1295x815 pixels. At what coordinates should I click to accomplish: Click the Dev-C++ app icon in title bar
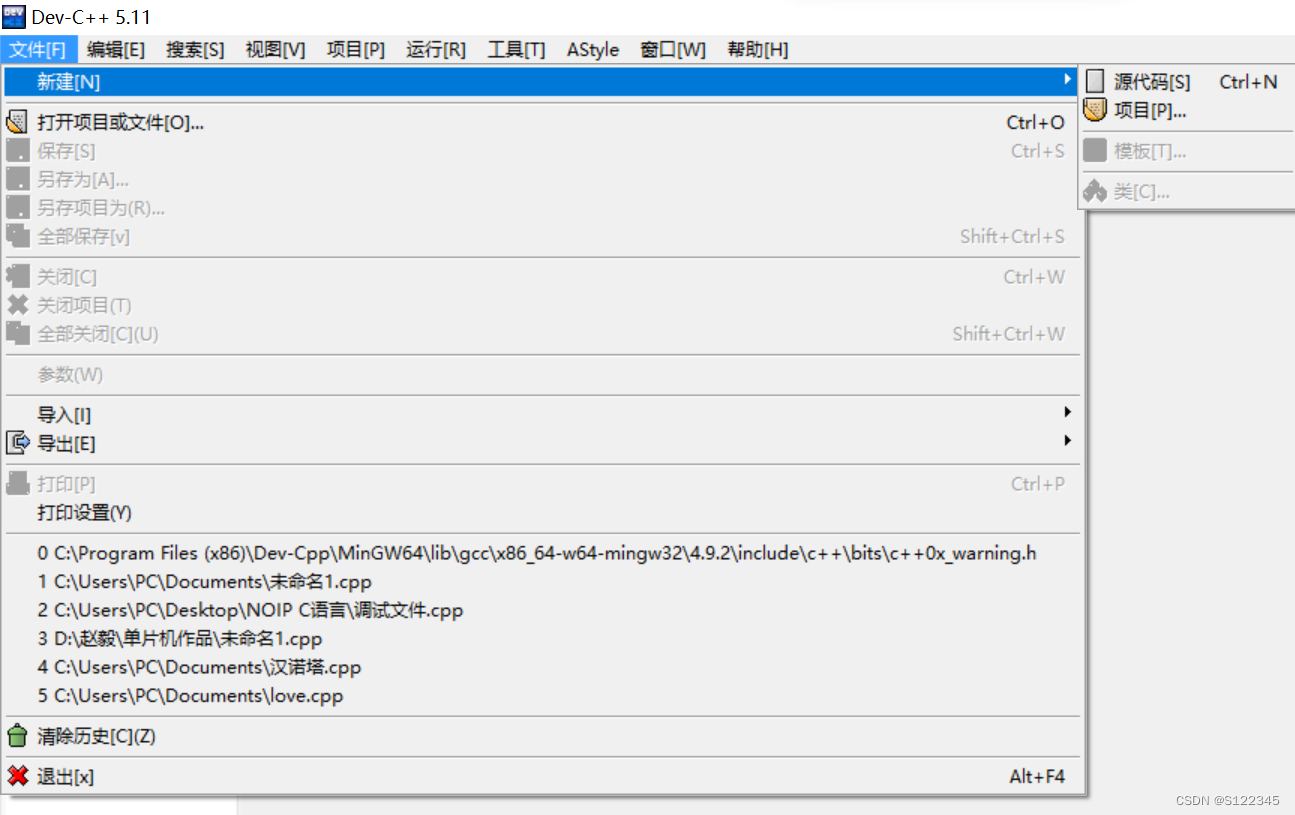click(14, 17)
